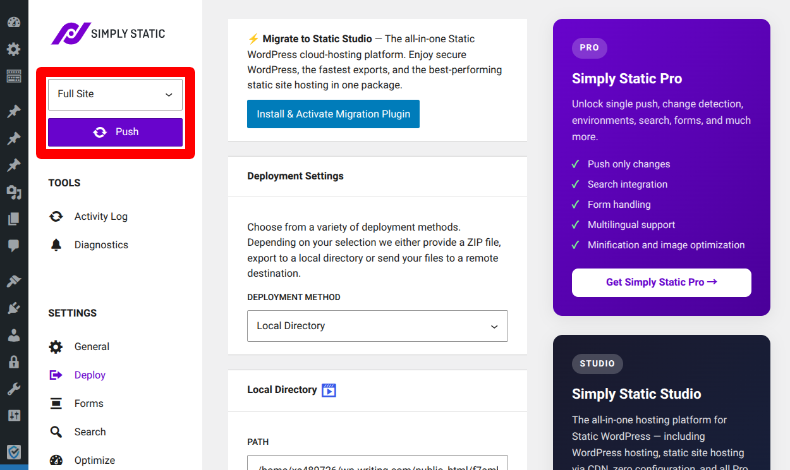The image size is (790, 470).
Task: Play the Local Directory video tutorial icon
Action: click(329, 390)
